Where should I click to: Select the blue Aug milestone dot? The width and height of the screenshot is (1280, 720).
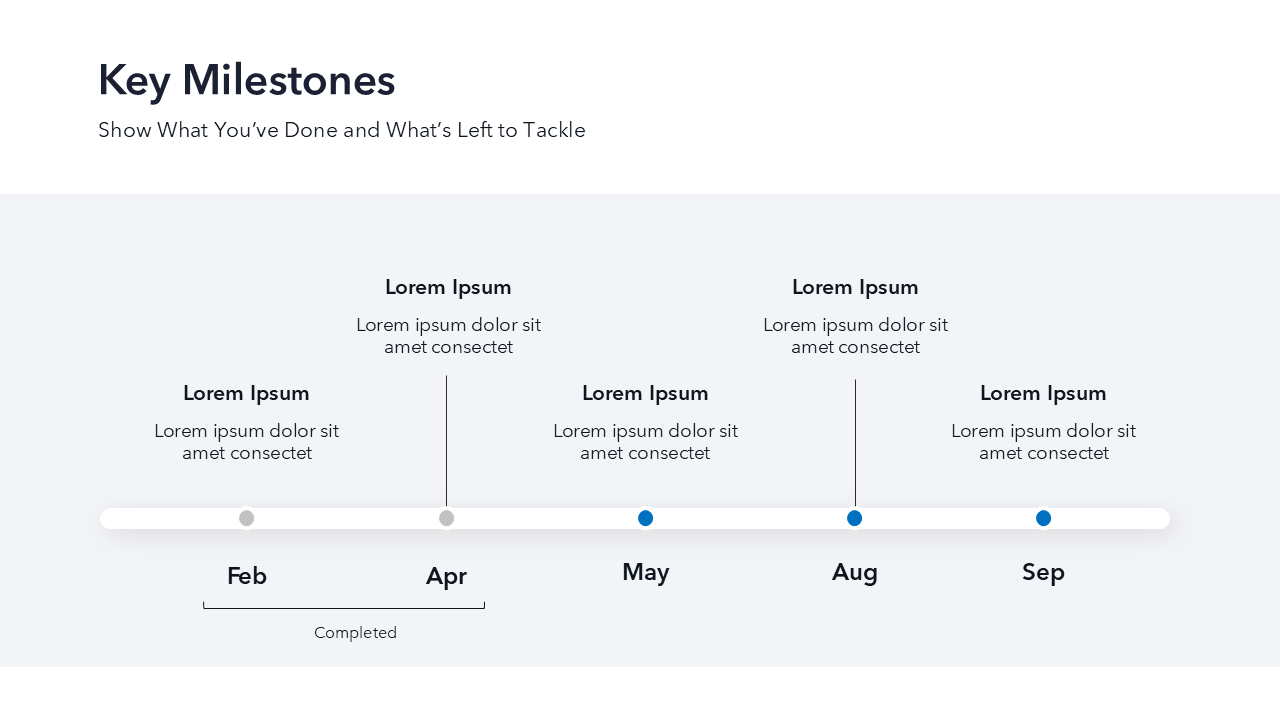tap(854, 518)
